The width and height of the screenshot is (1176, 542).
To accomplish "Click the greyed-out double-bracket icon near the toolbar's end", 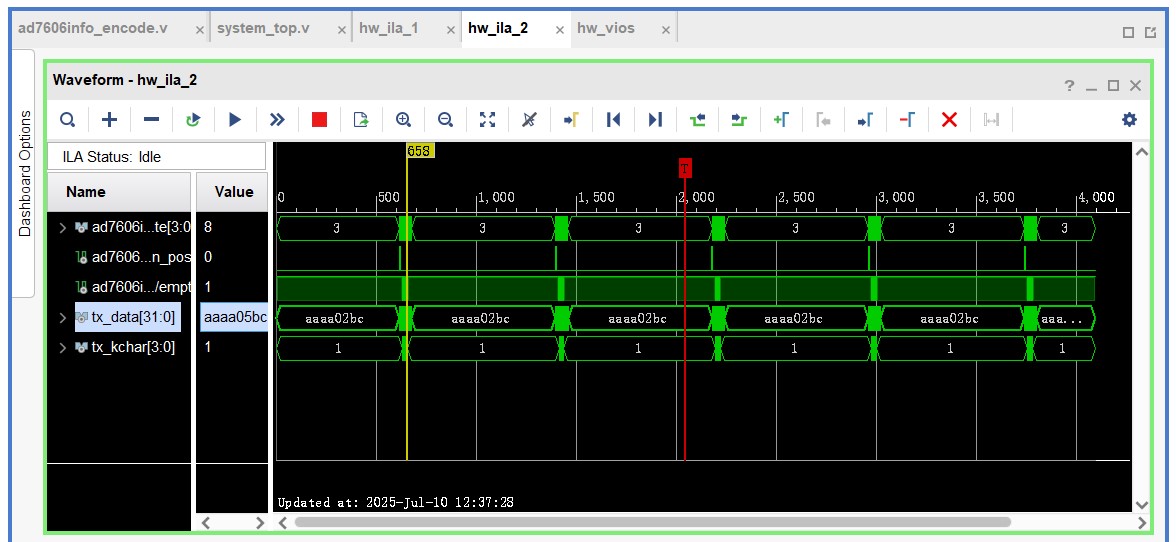I will (992, 119).
